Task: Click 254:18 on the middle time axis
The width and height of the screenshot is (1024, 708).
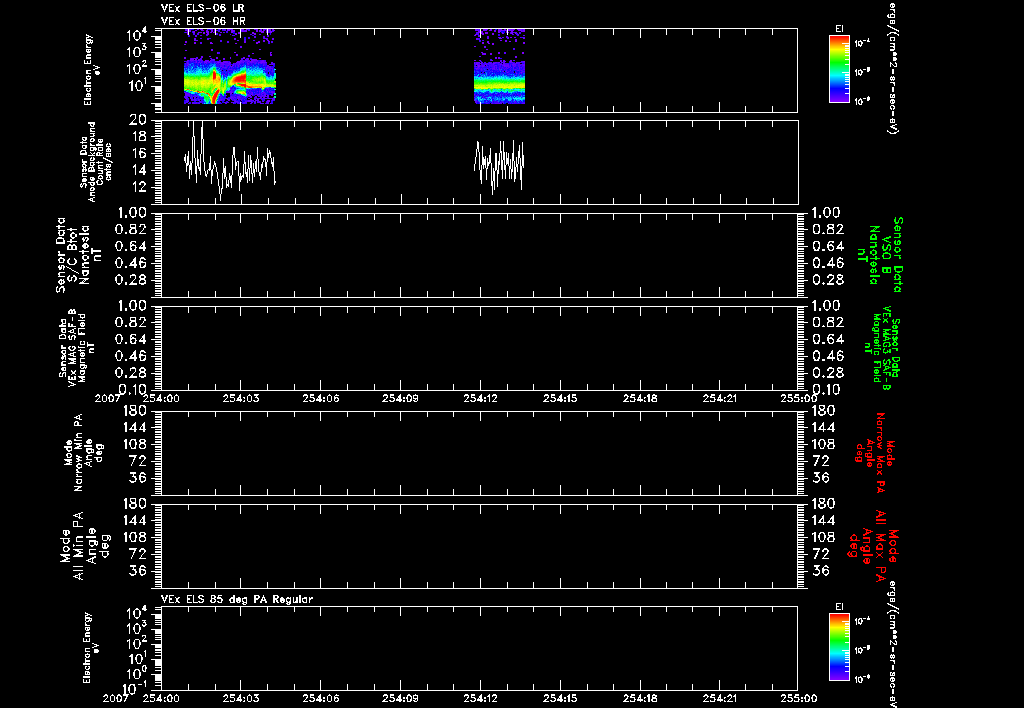Action: click(x=641, y=398)
